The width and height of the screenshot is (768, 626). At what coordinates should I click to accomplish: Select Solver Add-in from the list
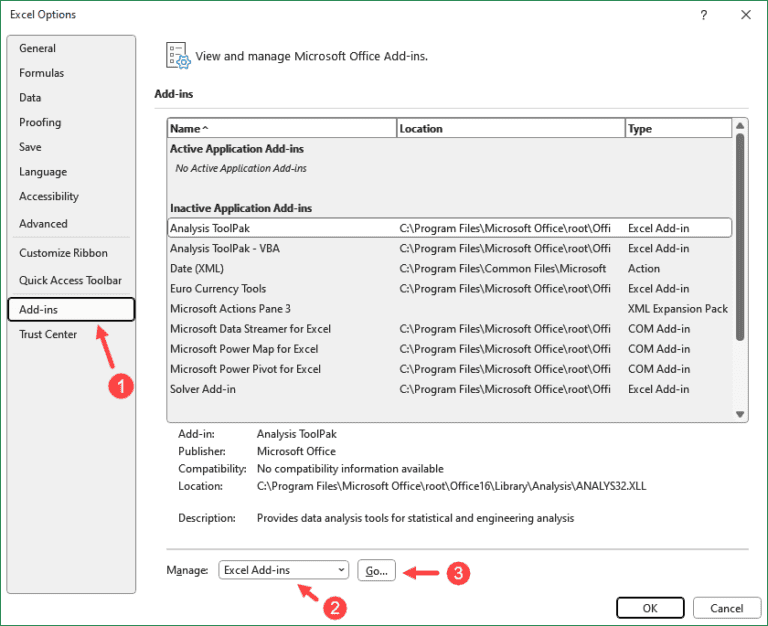[203, 389]
